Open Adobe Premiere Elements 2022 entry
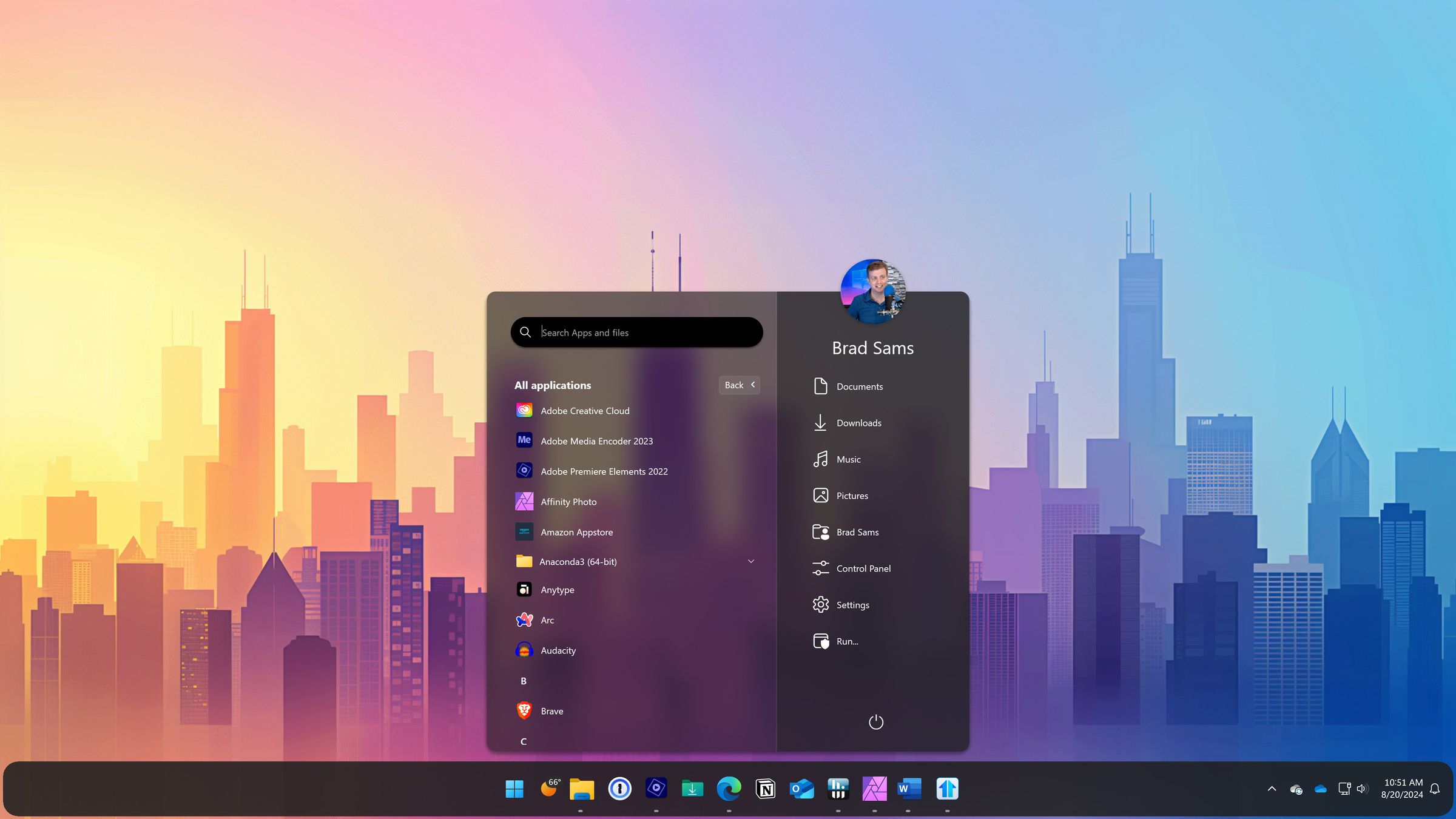 636,471
